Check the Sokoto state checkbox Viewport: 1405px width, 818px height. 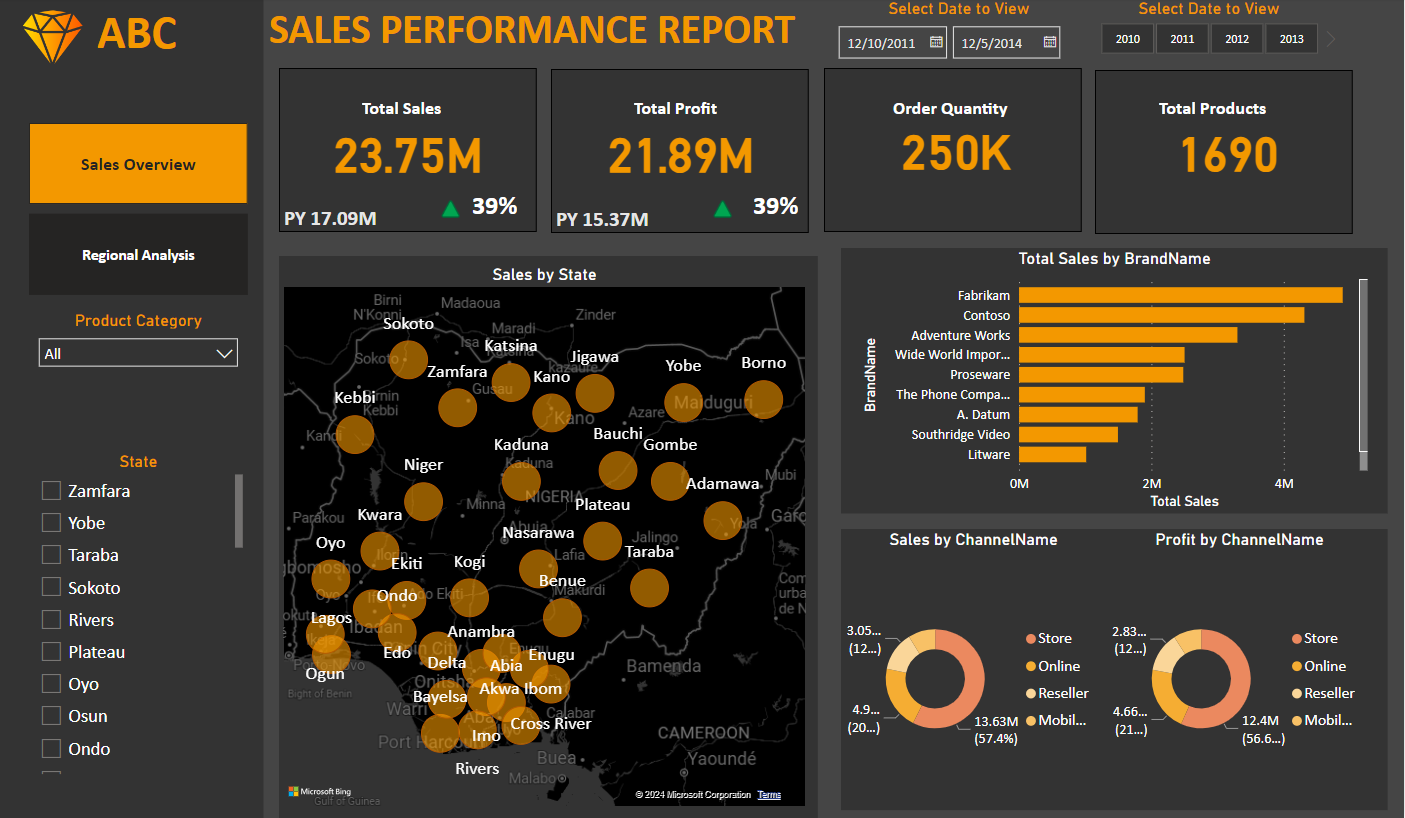pyautogui.click(x=51, y=587)
